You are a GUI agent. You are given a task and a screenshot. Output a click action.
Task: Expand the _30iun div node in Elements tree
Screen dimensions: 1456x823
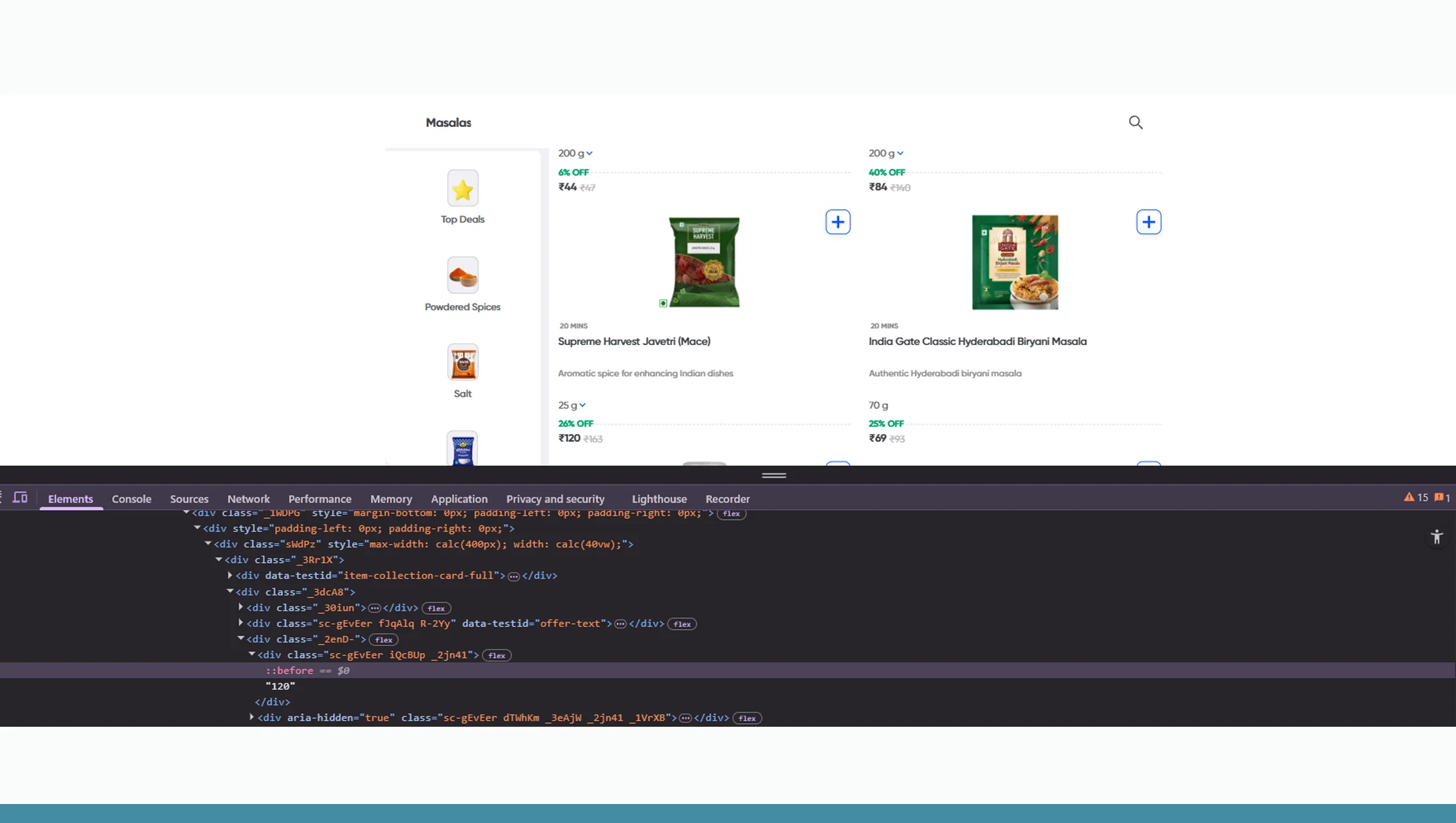click(x=240, y=608)
